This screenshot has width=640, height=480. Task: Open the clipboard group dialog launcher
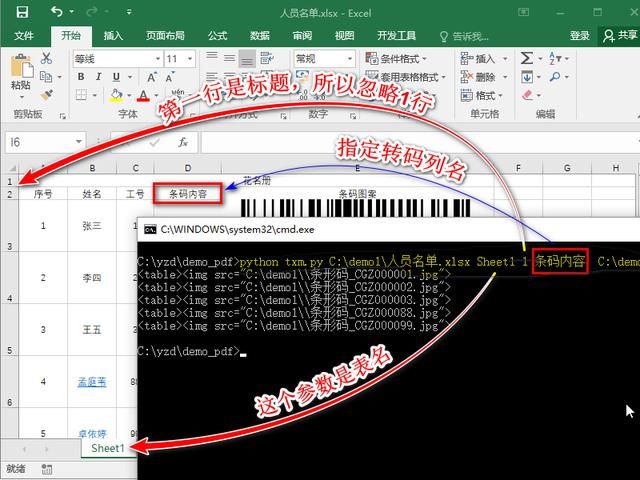(x=62, y=116)
